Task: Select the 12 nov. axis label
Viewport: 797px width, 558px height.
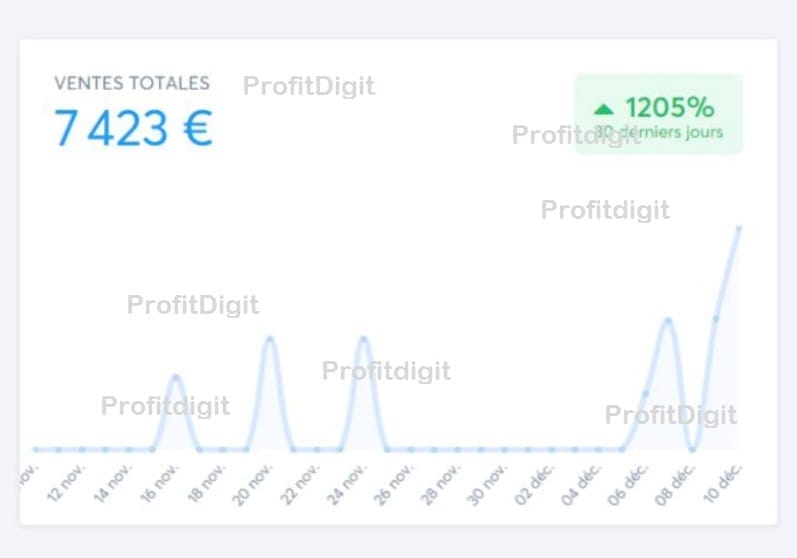Action: (x=66, y=481)
